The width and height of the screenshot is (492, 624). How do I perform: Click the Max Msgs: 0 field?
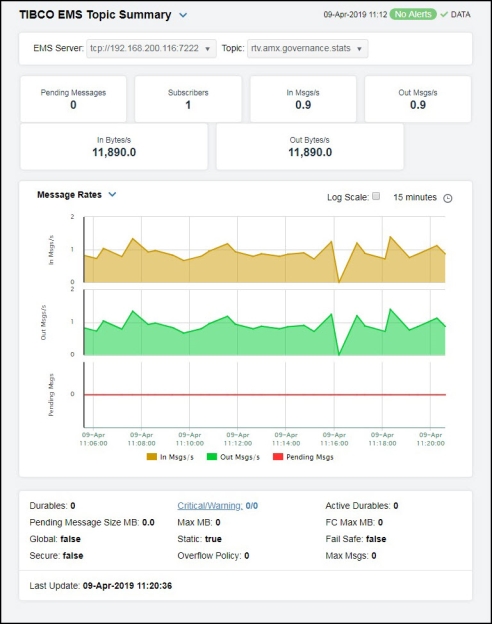coord(351,556)
